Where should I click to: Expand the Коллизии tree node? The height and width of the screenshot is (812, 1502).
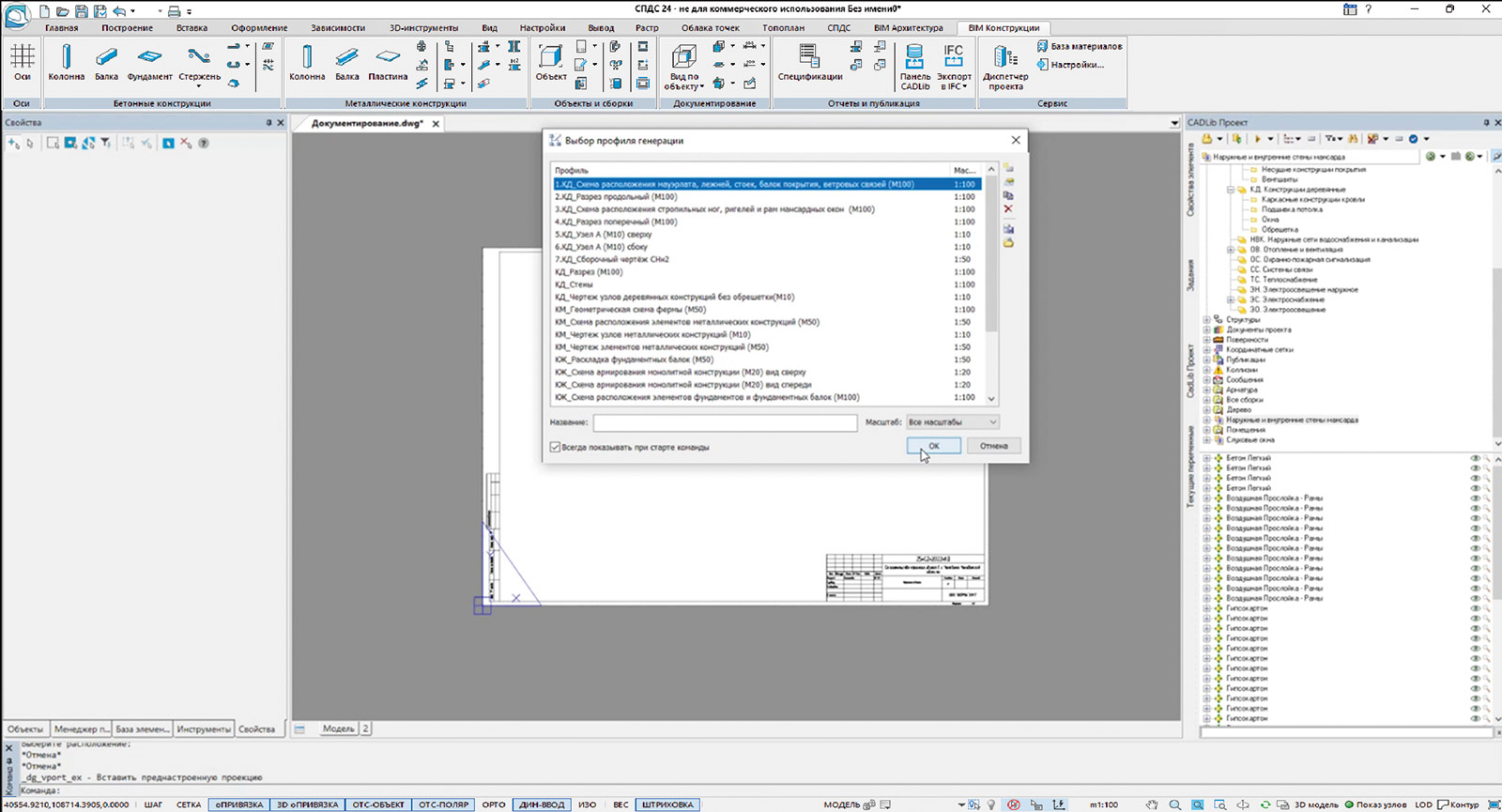1207,370
